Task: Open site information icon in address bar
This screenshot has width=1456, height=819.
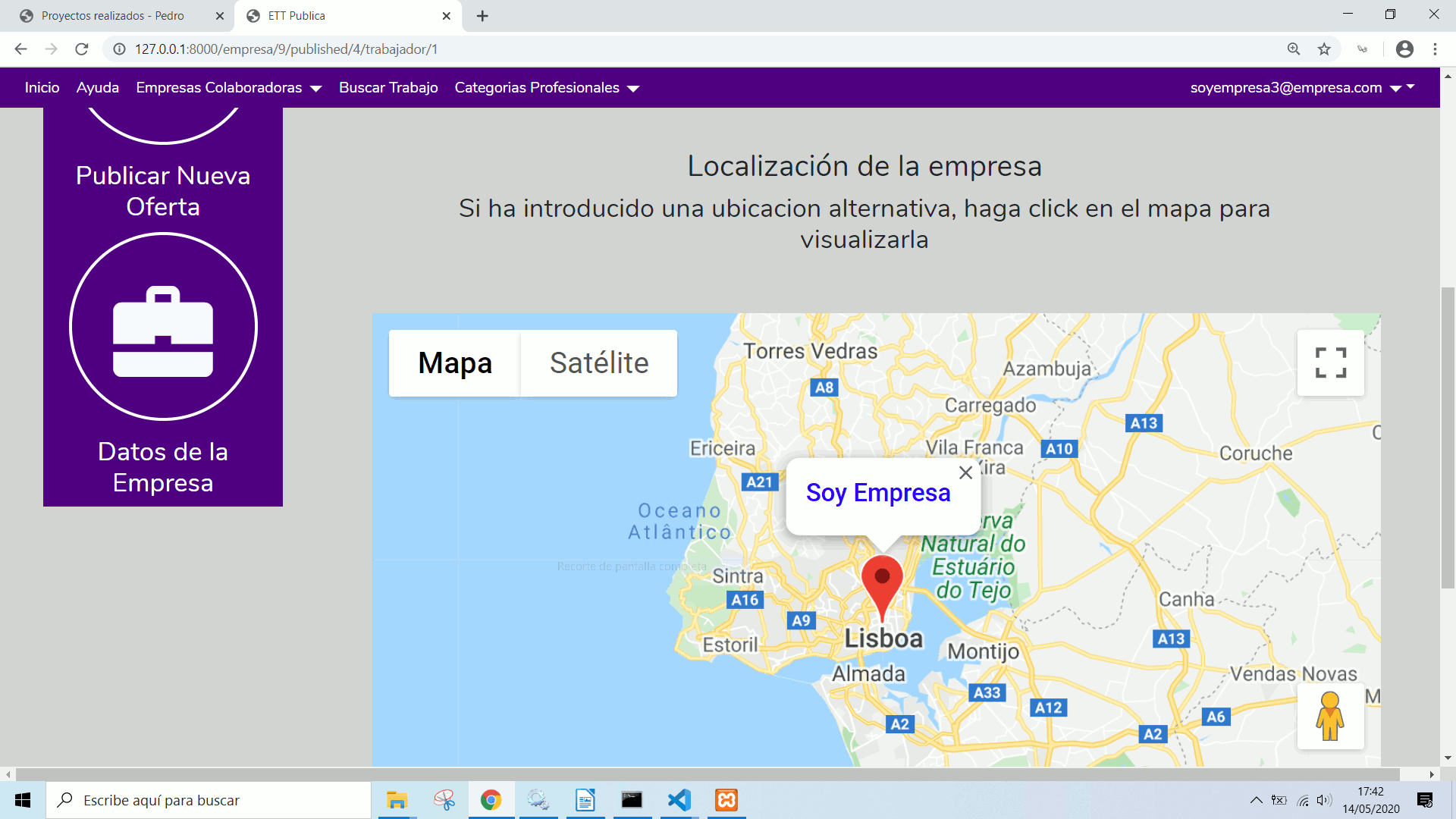Action: coord(119,49)
